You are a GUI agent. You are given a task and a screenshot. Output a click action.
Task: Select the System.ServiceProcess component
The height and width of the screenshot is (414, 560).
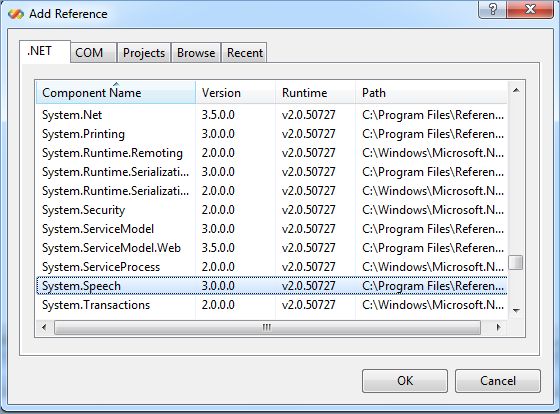point(271,267)
